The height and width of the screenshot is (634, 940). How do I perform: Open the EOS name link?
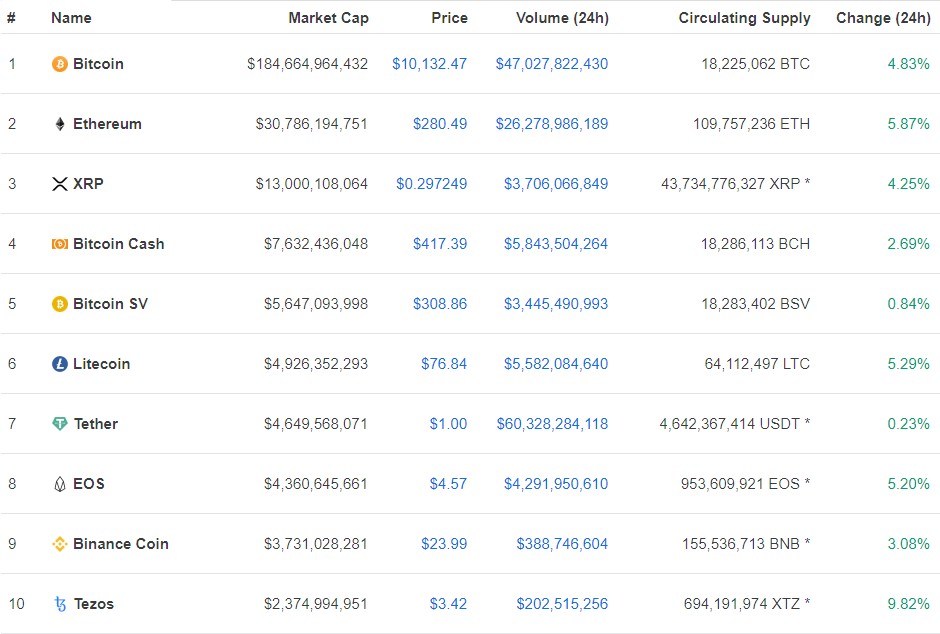(x=89, y=484)
